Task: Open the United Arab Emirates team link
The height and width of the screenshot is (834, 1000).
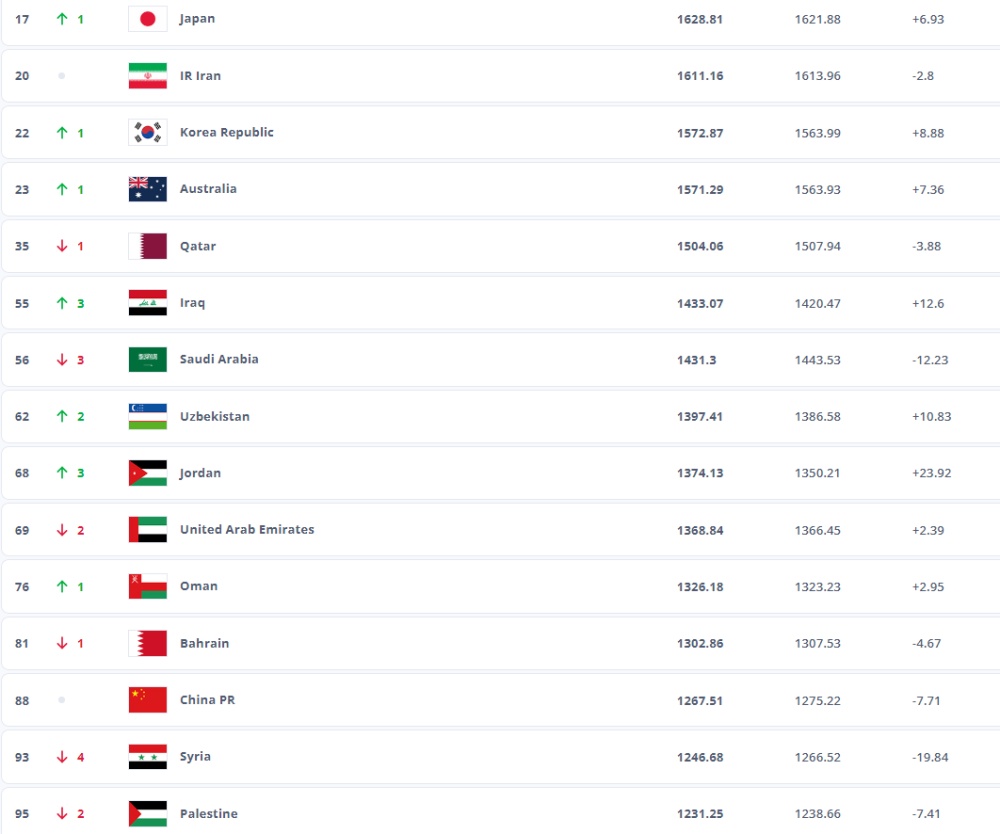Action: [246, 530]
